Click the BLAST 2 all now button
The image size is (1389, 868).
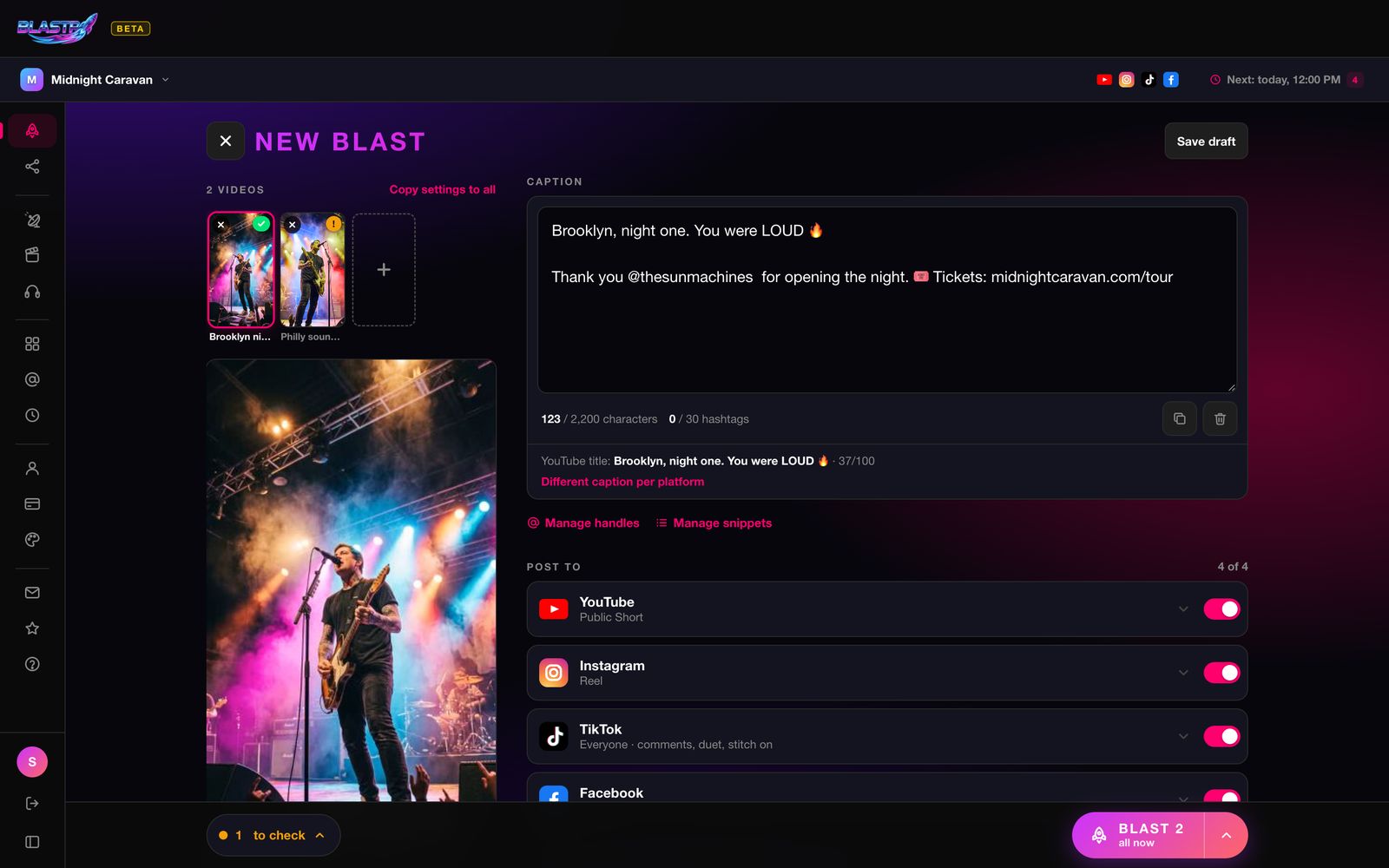coord(1138,835)
